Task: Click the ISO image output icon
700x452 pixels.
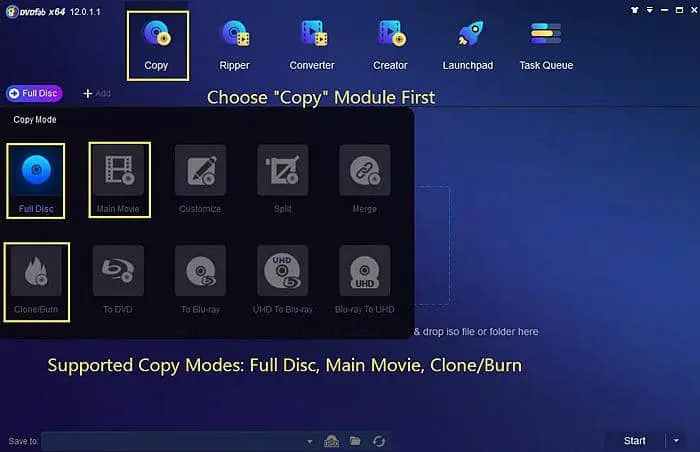Action: tap(331, 442)
